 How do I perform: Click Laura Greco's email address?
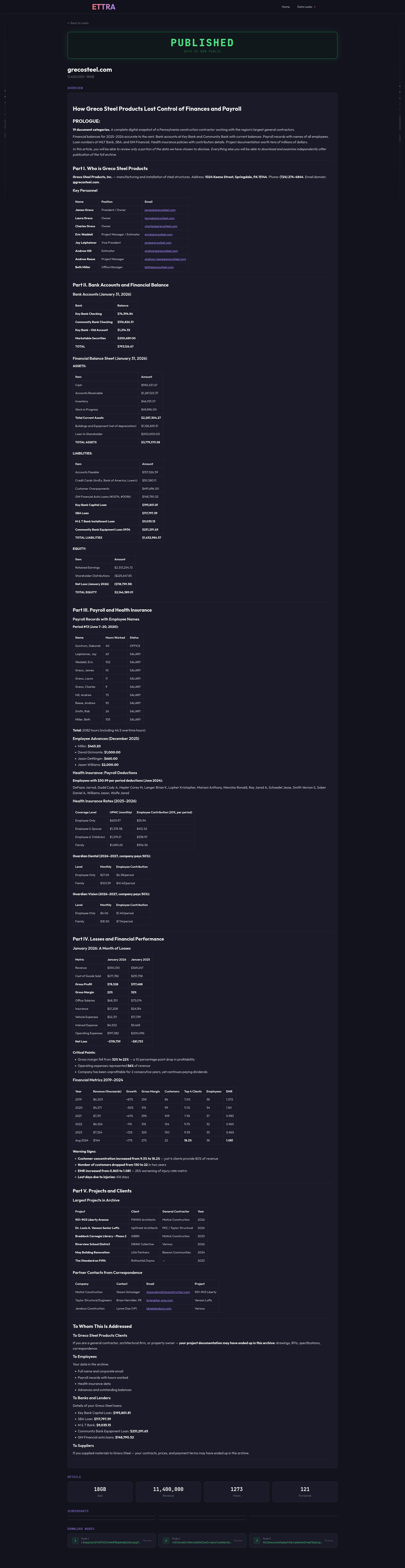pyautogui.click(x=159, y=218)
